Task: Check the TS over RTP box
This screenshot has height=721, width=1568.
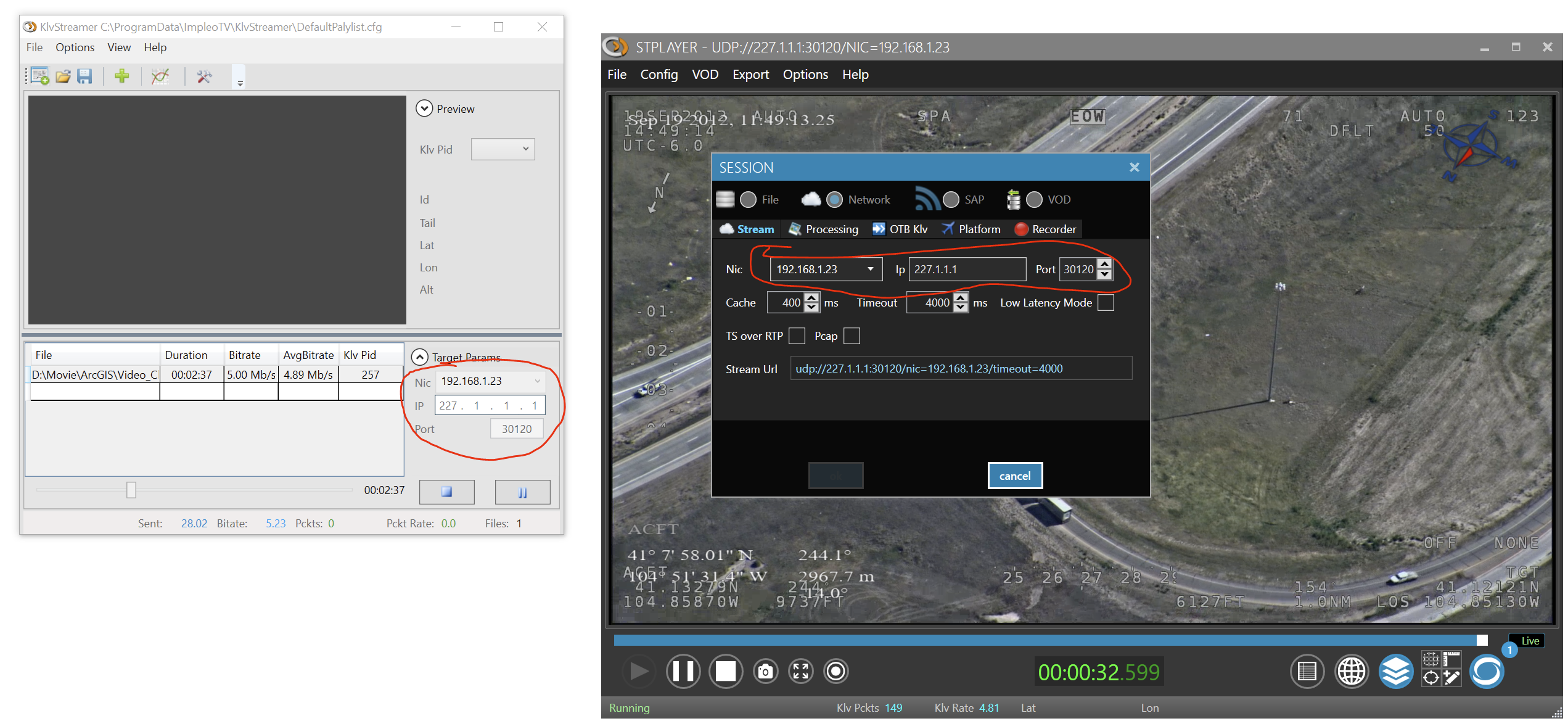Action: (797, 336)
